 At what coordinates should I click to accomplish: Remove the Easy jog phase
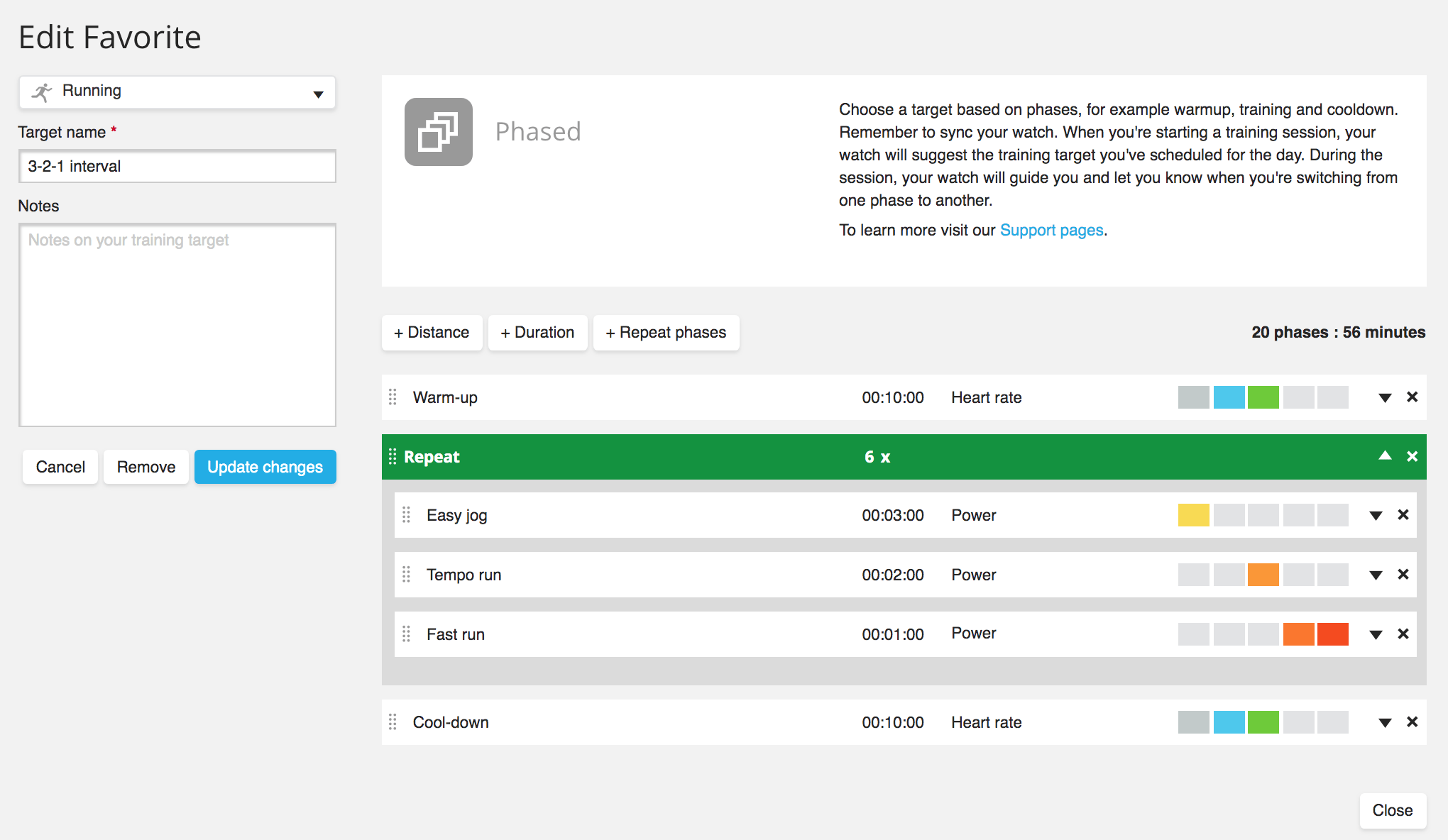[1403, 515]
